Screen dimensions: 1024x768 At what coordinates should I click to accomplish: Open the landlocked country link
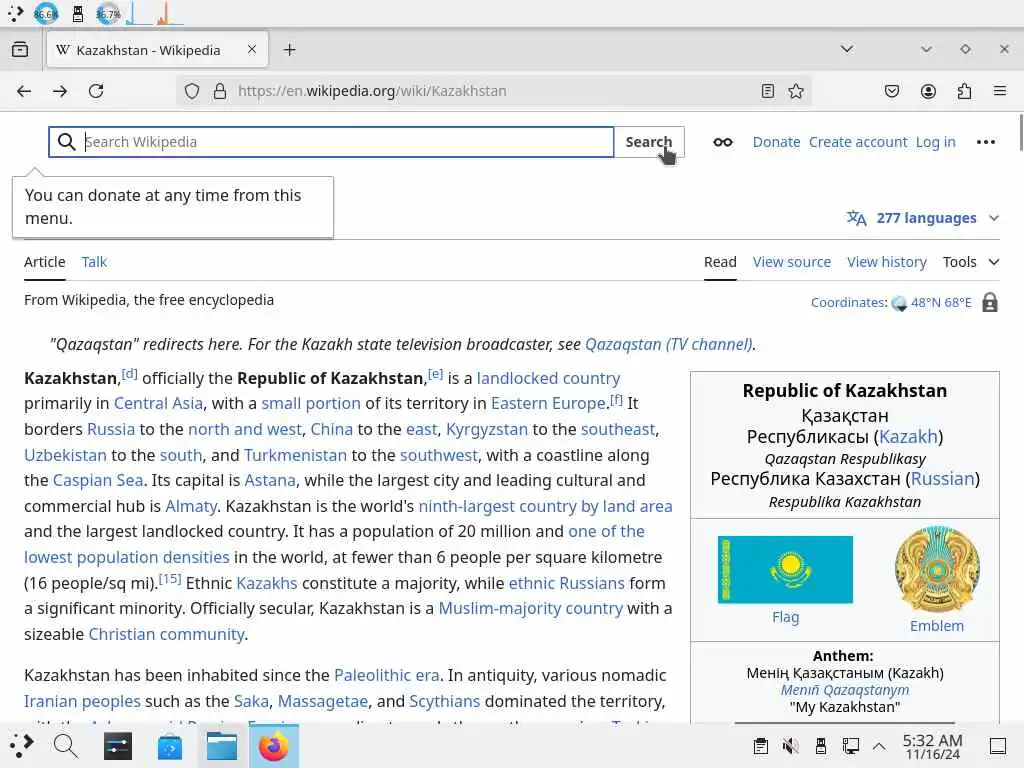tap(548, 378)
